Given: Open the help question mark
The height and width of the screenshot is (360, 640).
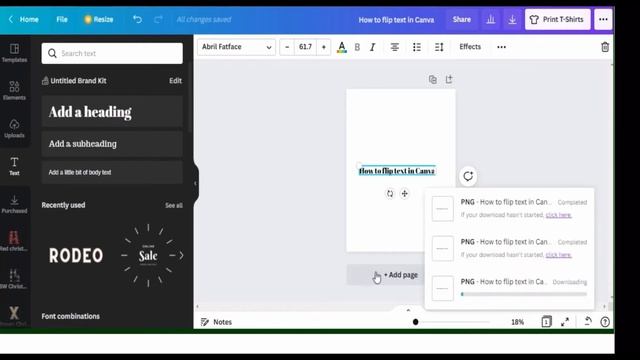Looking at the screenshot, I should point(605,322).
